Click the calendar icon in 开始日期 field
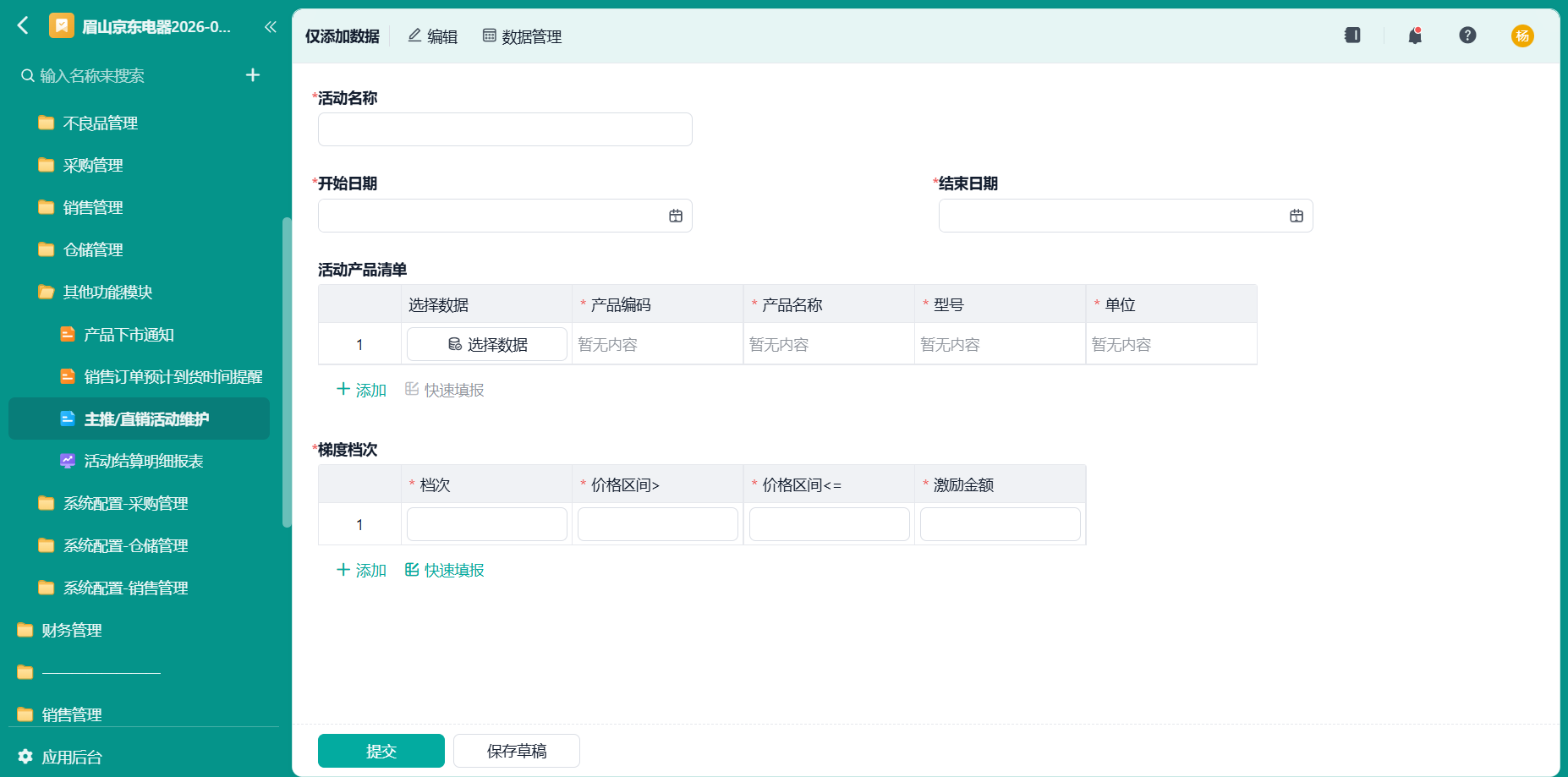Viewport: 1568px width, 777px height. click(x=676, y=216)
